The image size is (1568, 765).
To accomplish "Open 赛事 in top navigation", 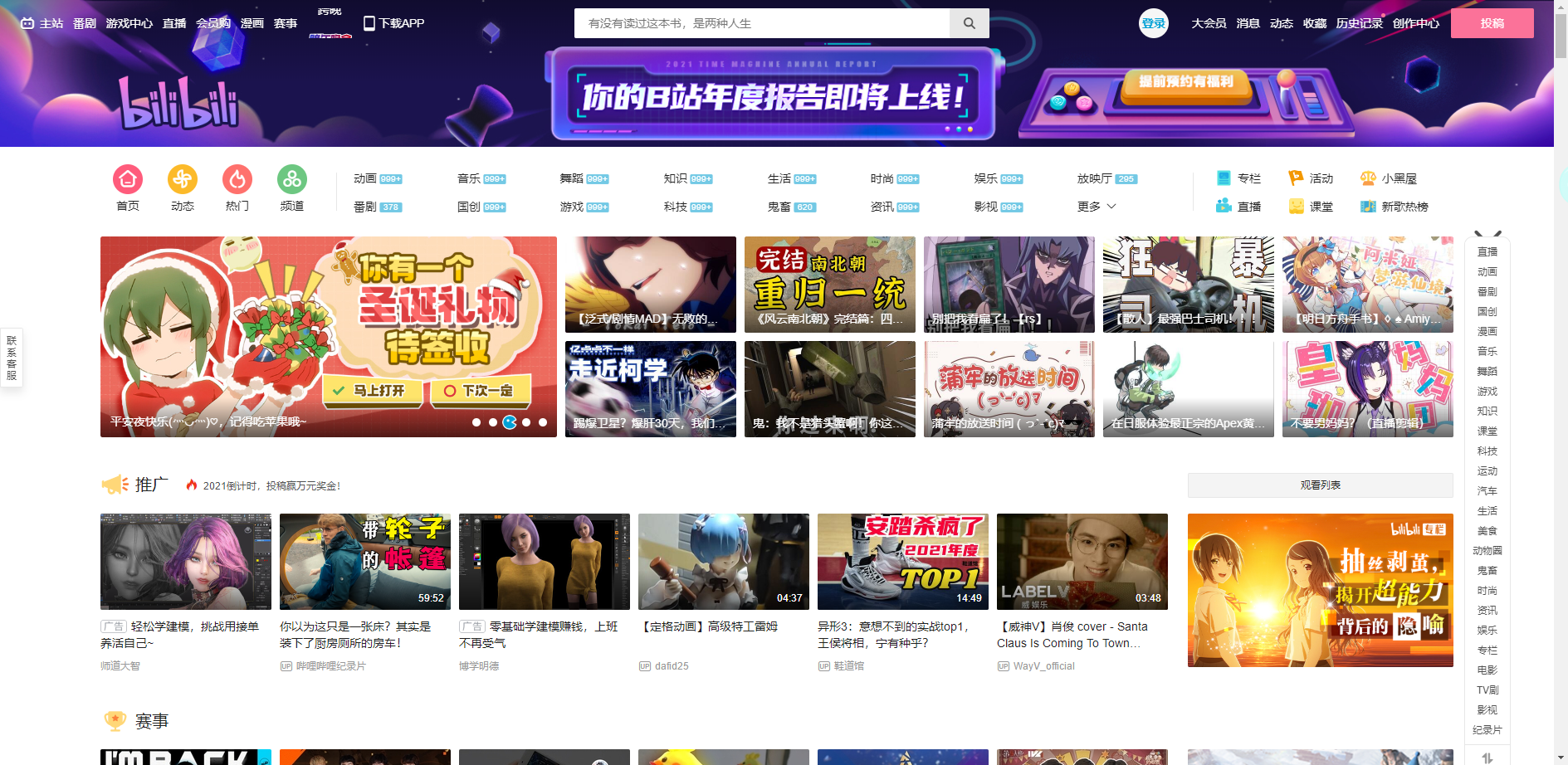I will point(286,23).
